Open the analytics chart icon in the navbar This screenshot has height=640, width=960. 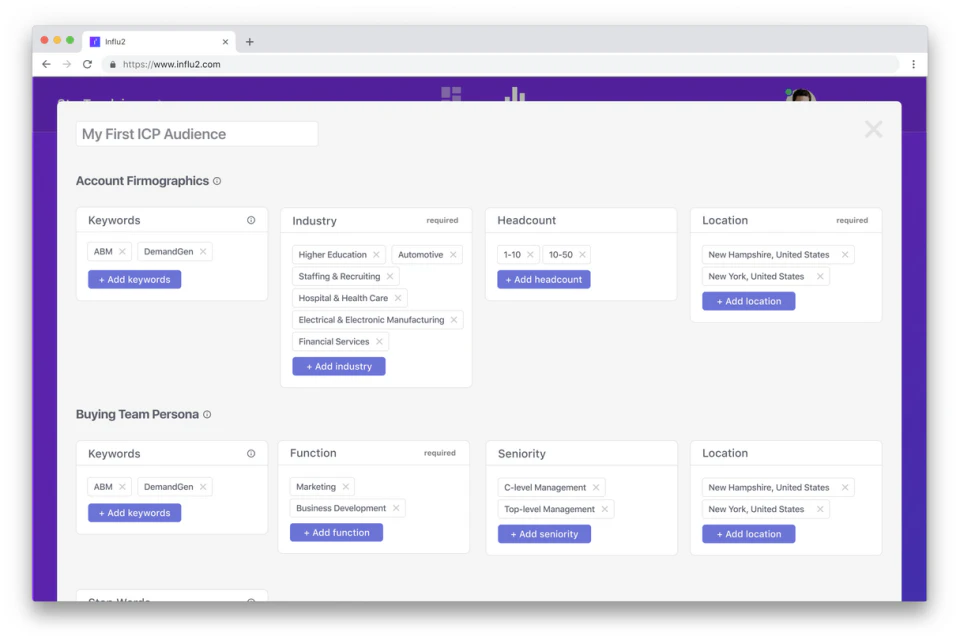513,96
